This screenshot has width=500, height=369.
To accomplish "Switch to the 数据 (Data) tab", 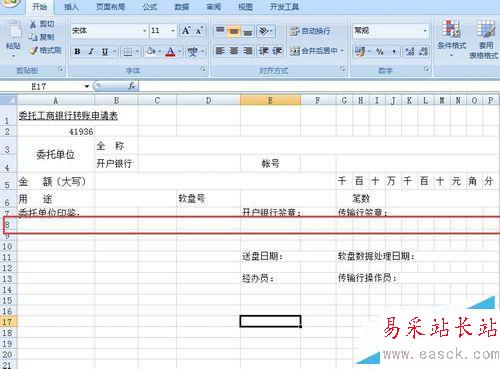I will pos(182,7).
